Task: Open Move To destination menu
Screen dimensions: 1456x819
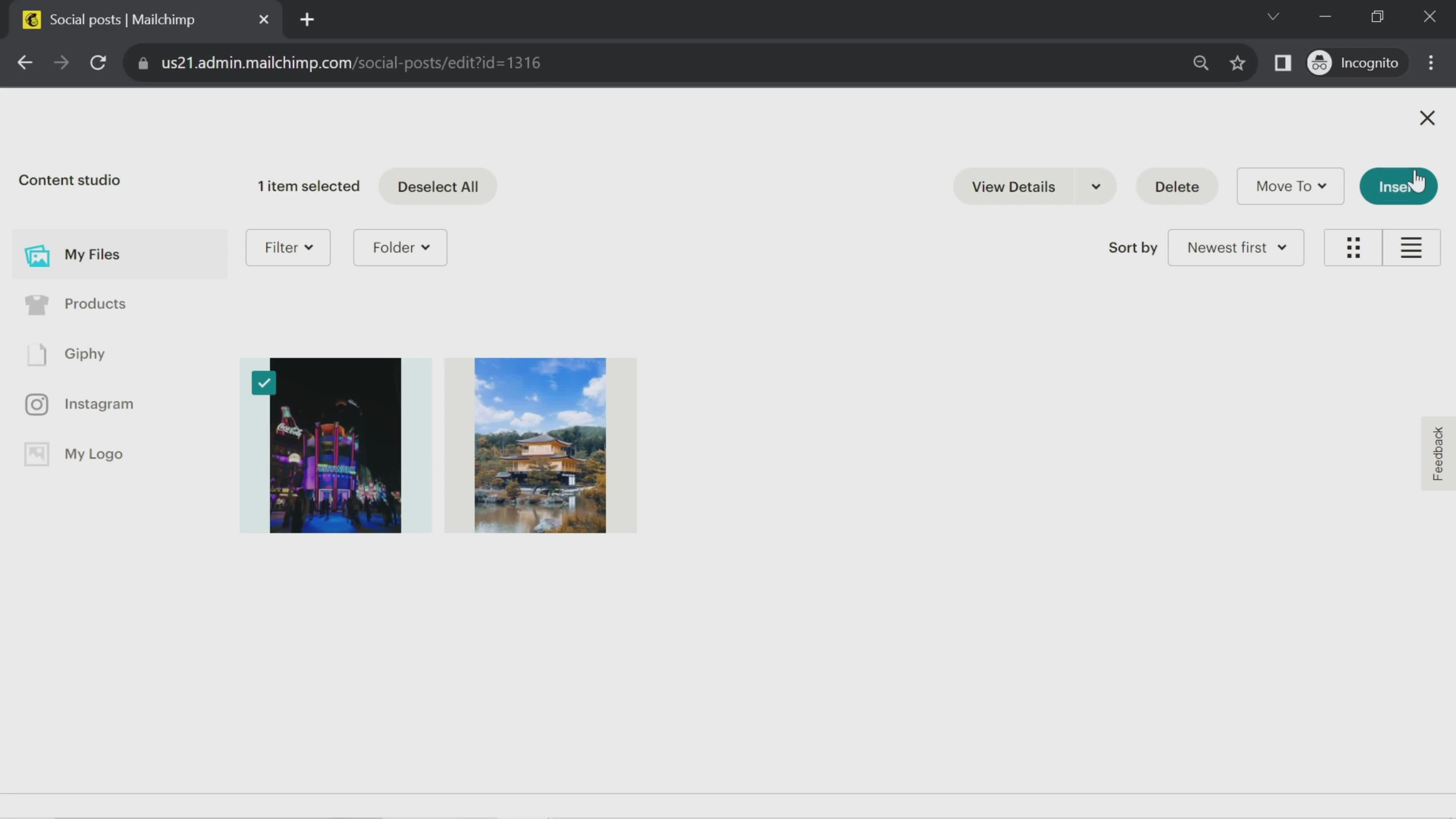Action: [x=1291, y=186]
